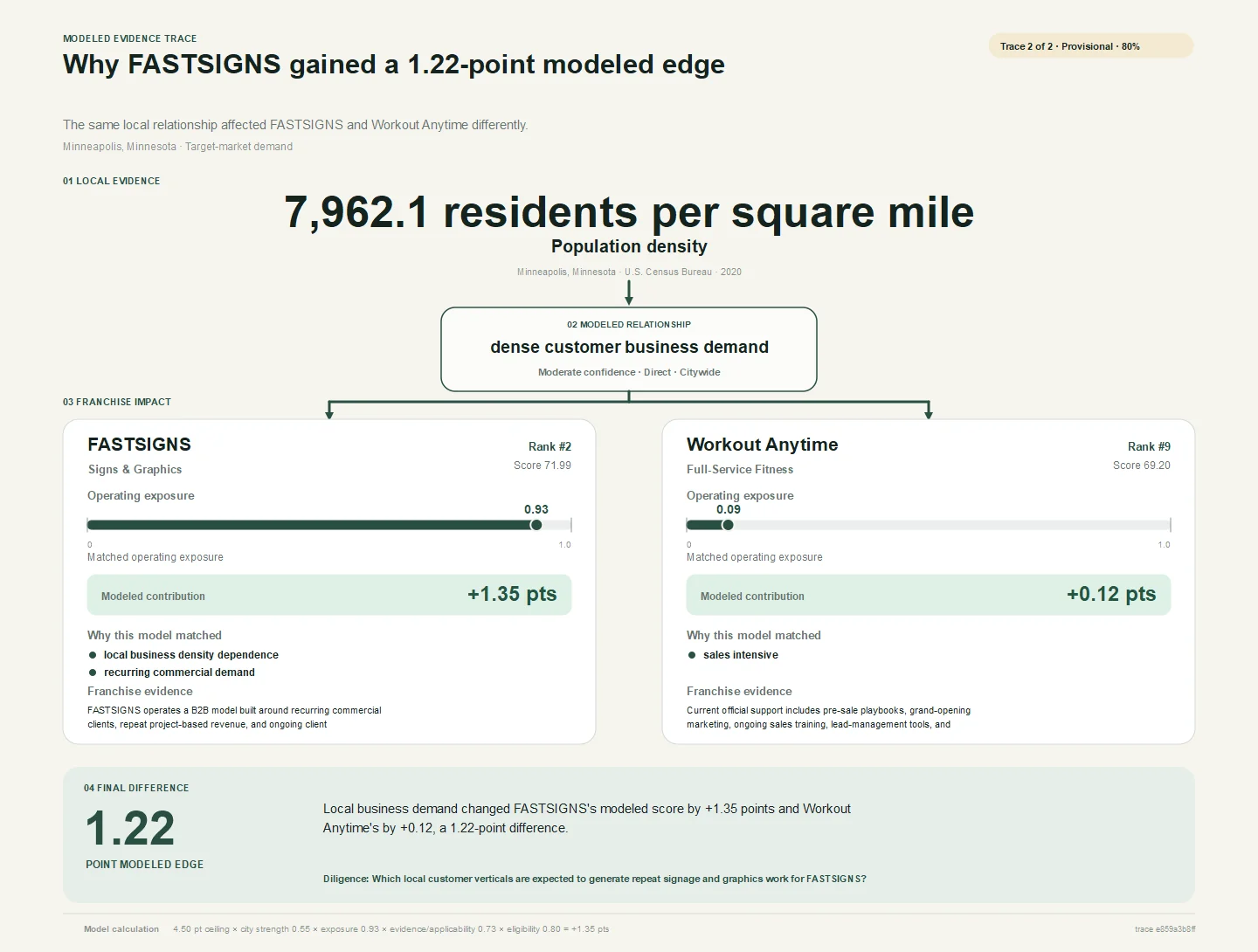Open the Workout Anytime "Modeled contribution" +0.12 pts box
The image size is (1258, 952).
coord(929,595)
